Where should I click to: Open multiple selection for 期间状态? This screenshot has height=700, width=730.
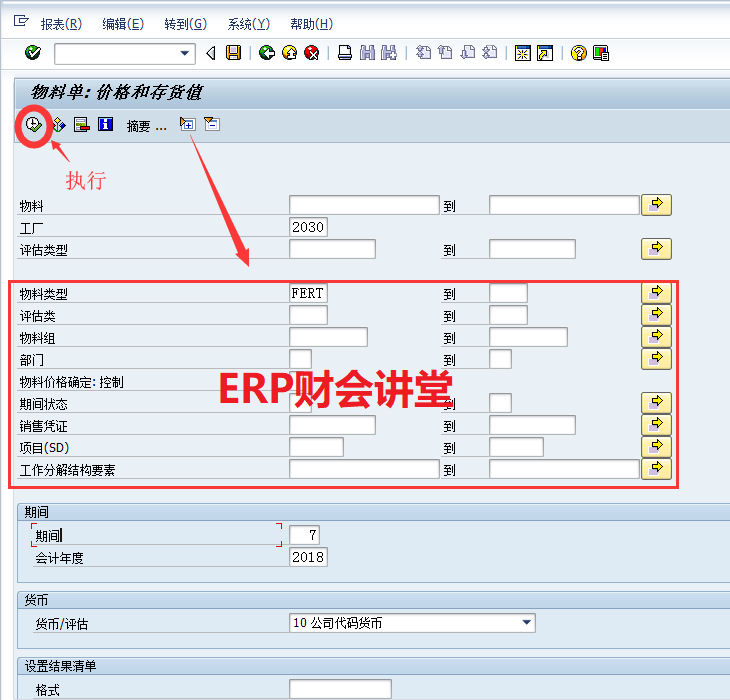656,403
